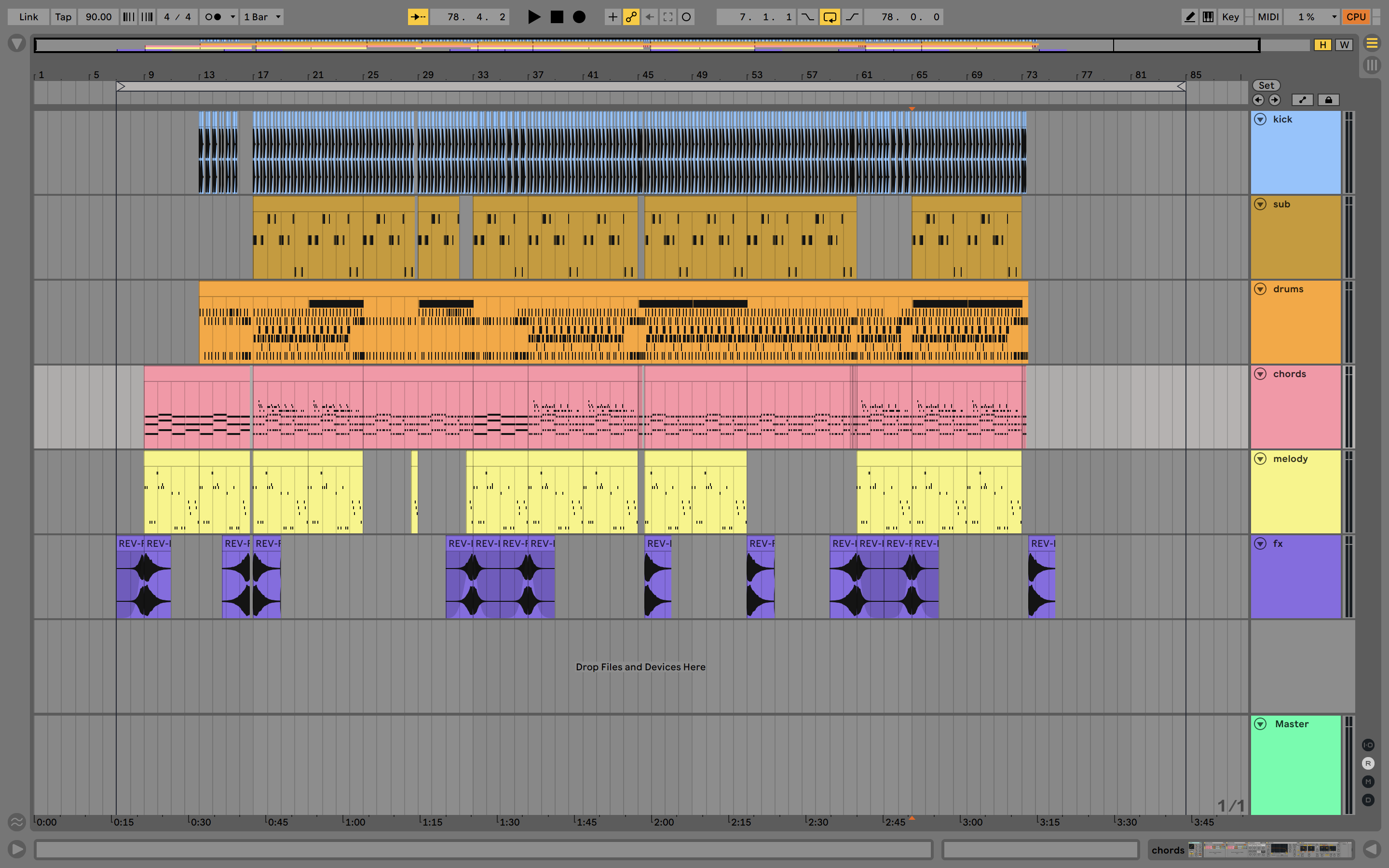
Task: Click the Arrangement Record button
Action: [579, 17]
